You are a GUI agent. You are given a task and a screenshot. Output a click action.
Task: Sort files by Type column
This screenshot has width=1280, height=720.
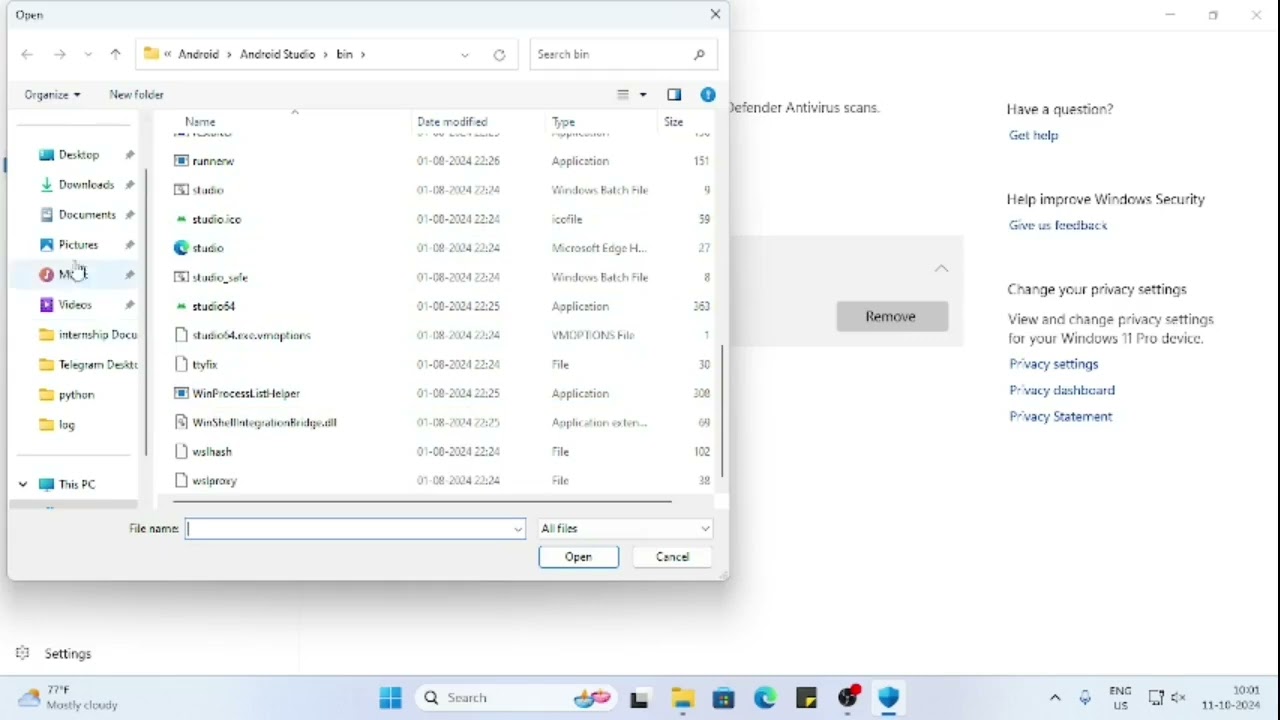point(564,122)
